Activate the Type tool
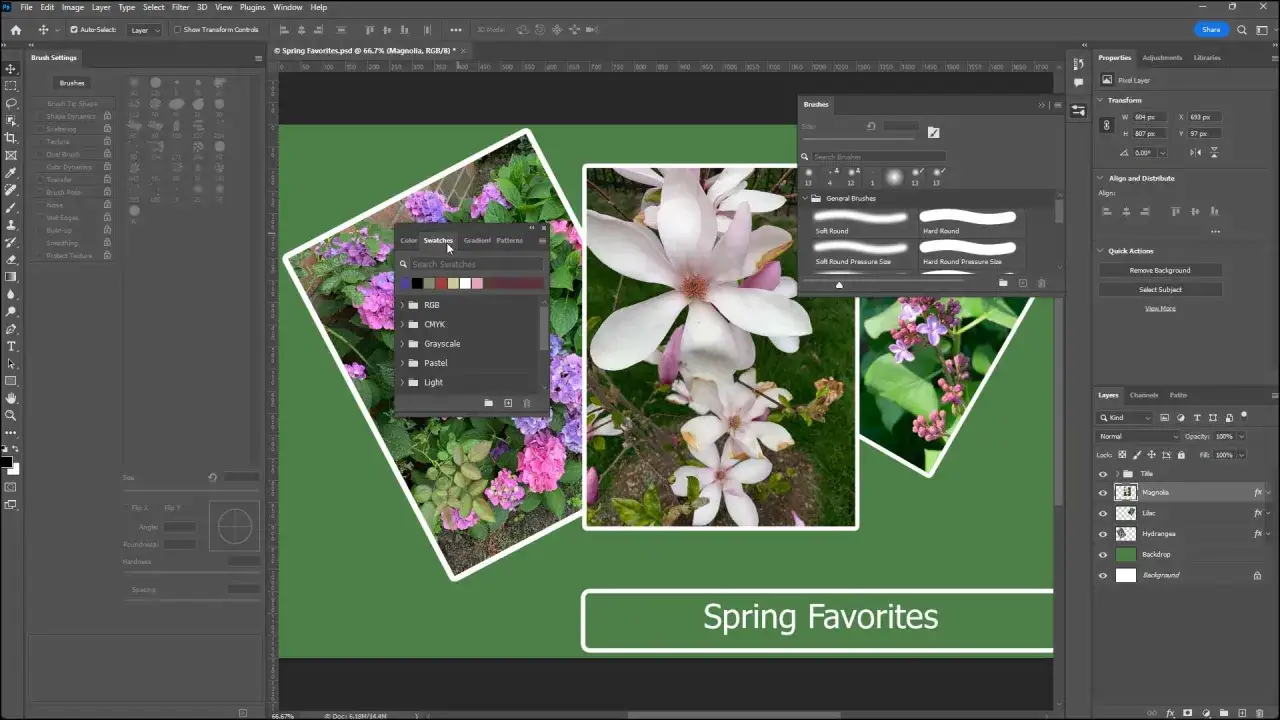1280x720 pixels. pyautogui.click(x=11, y=344)
